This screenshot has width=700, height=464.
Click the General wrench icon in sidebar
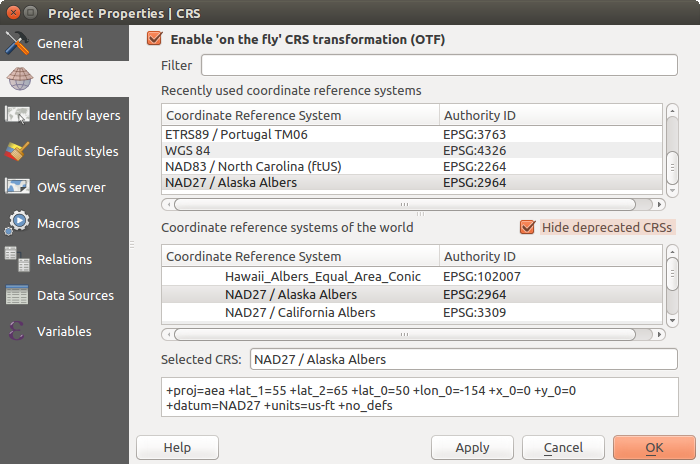pyautogui.click(x=17, y=44)
